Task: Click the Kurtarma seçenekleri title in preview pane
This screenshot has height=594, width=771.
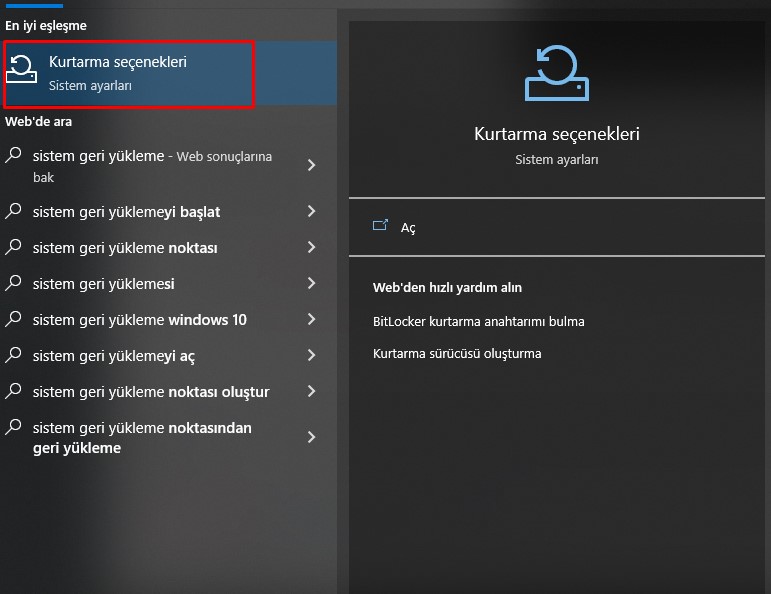Action: tap(557, 134)
